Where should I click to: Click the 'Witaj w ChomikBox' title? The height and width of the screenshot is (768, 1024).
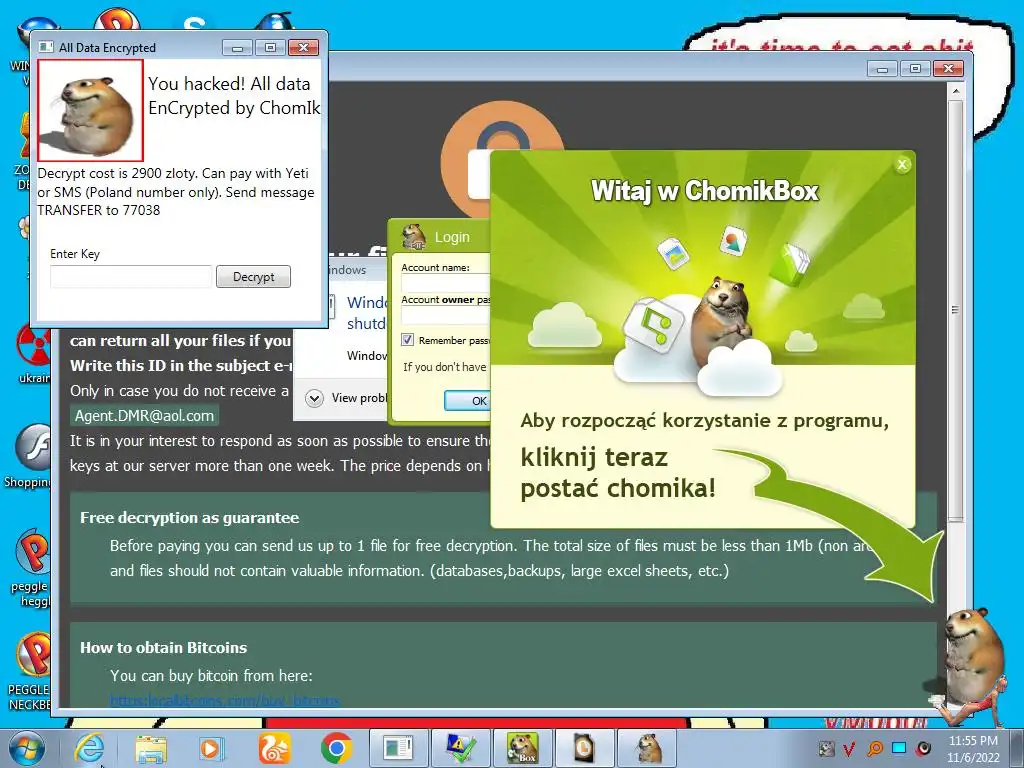point(704,191)
